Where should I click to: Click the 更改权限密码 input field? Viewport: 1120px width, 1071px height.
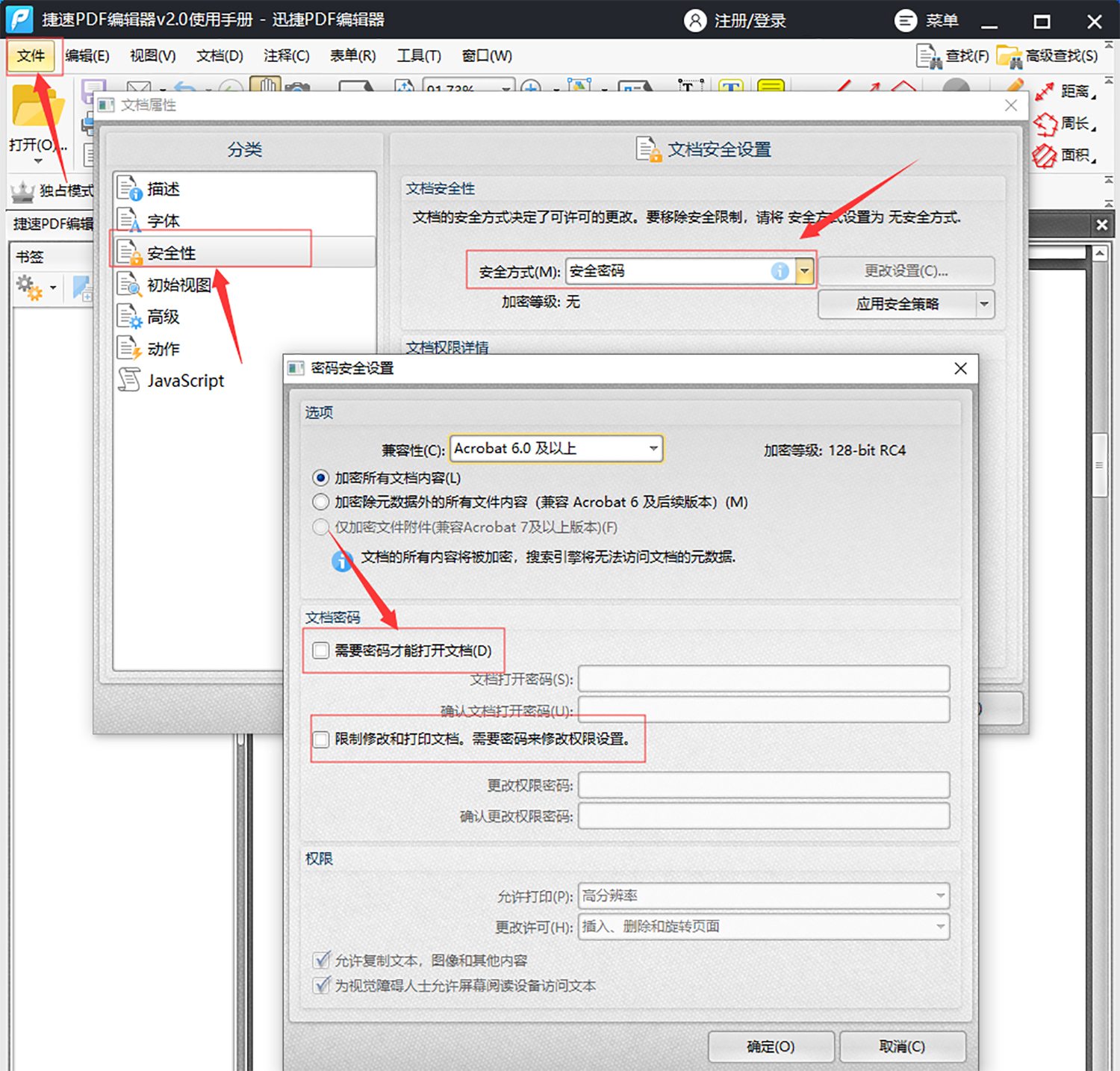764,785
